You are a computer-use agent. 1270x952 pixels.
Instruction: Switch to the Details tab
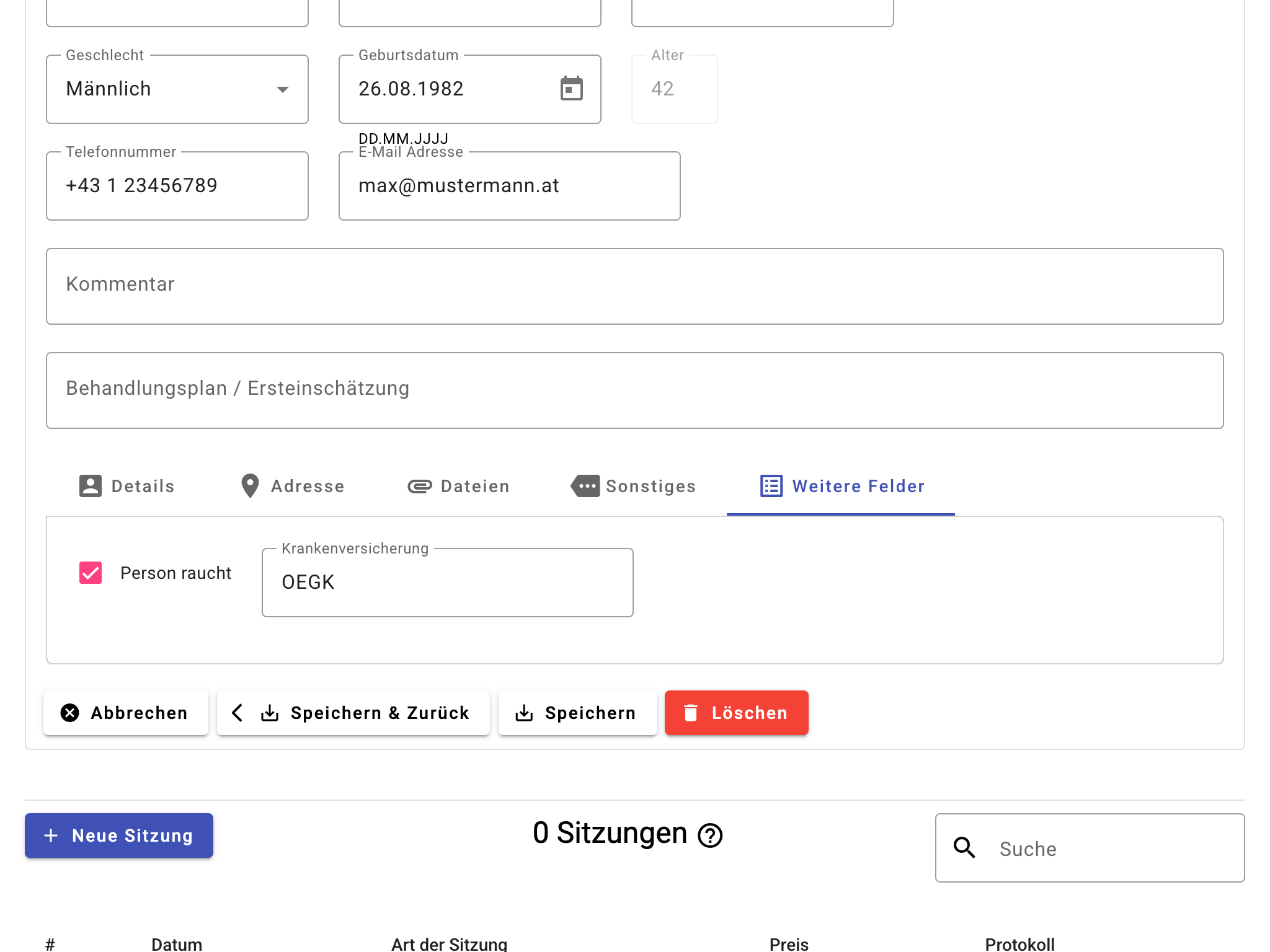pos(127,486)
